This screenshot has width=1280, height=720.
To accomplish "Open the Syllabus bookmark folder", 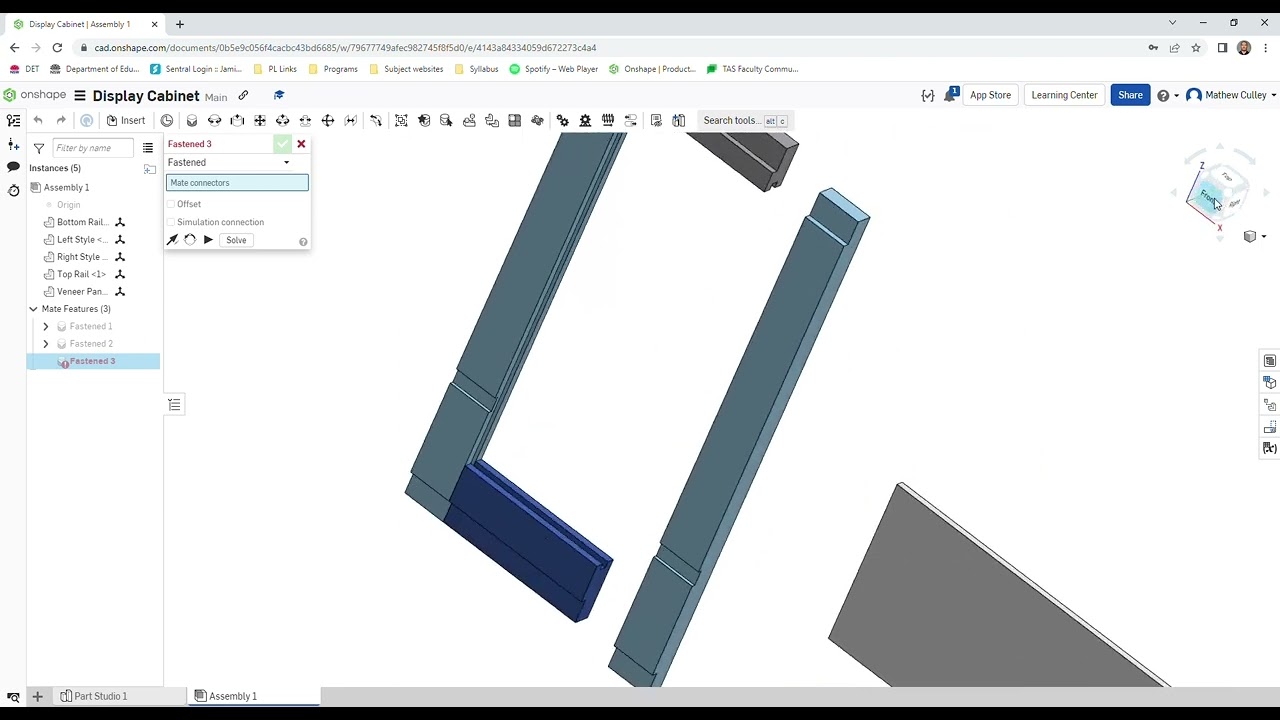I will pos(476,69).
